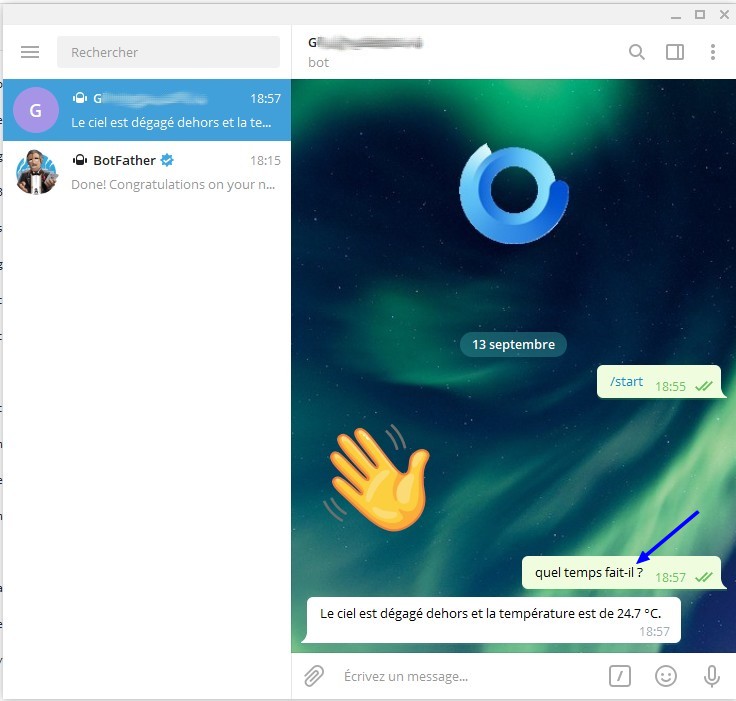Maximize the Telegram window
The width and height of the screenshot is (736, 701).
click(x=700, y=15)
